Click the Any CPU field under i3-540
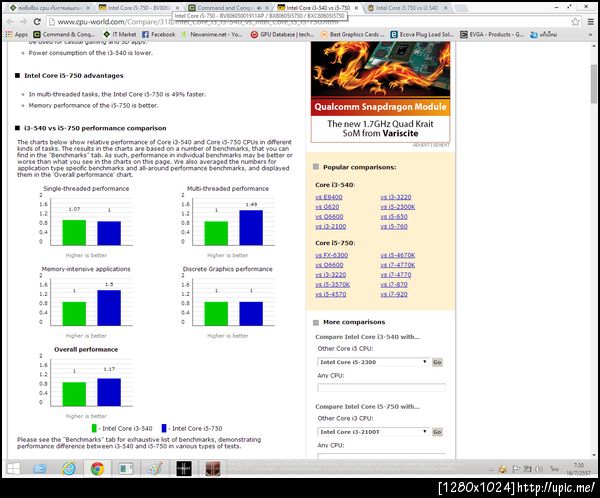This screenshot has height=498, width=600. click(x=381, y=387)
